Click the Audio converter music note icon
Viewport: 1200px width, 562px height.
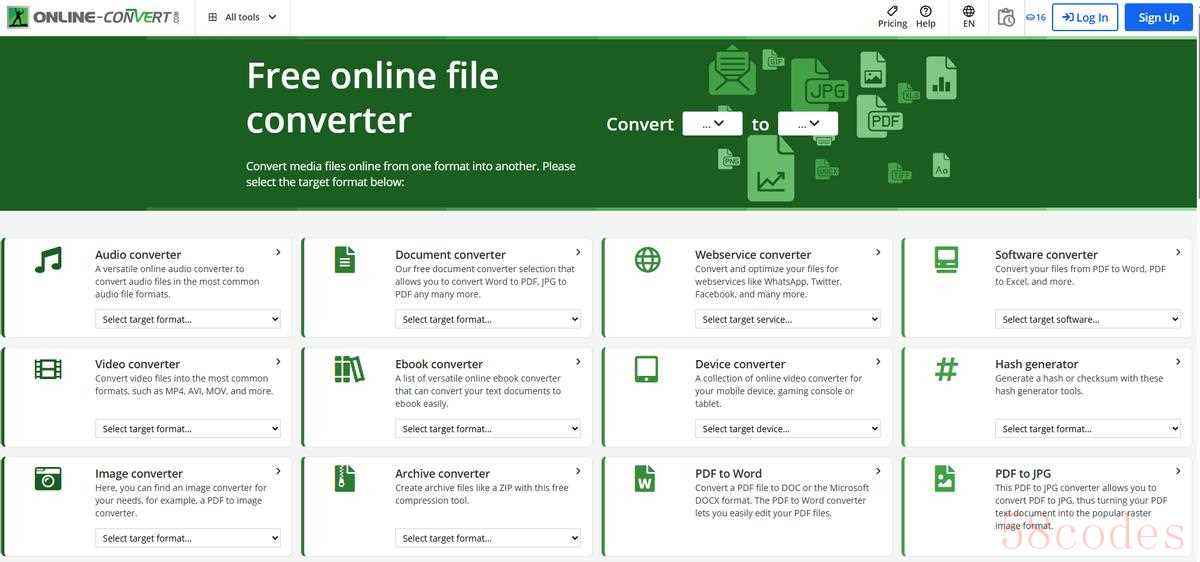pyautogui.click(x=48, y=260)
